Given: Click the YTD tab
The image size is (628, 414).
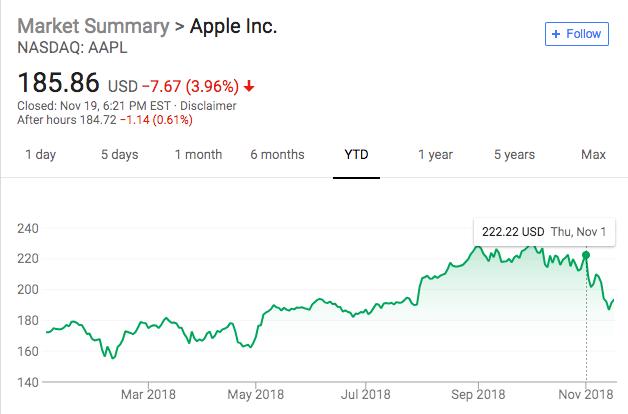Looking at the screenshot, I should pyautogui.click(x=356, y=155).
